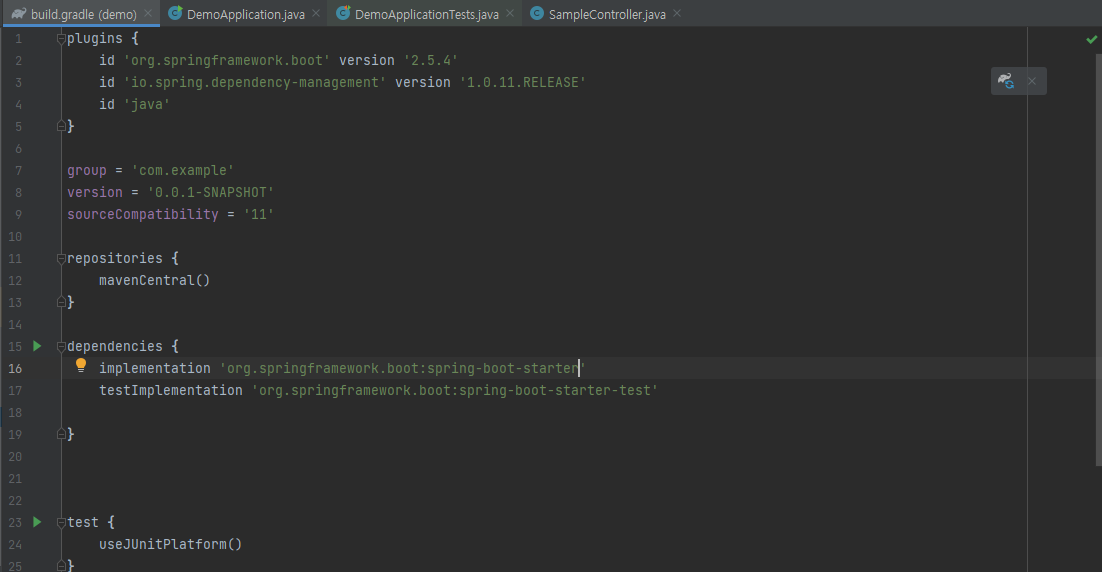Run the dependencies block via gutter arrow
This screenshot has width=1102, height=572.
pyautogui.click(x=37, y=346)
